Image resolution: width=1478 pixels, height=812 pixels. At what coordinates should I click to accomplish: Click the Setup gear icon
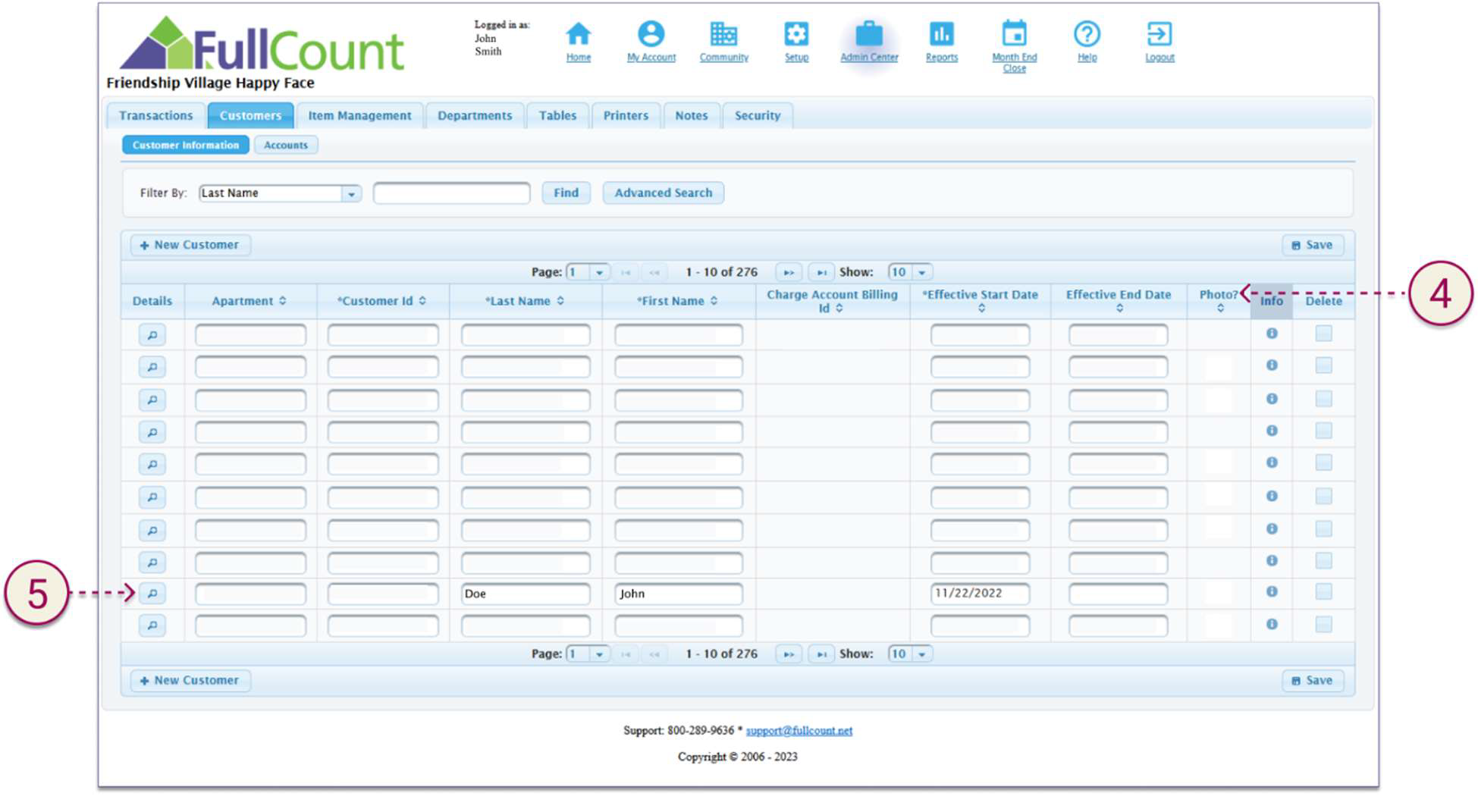(795, 34)
